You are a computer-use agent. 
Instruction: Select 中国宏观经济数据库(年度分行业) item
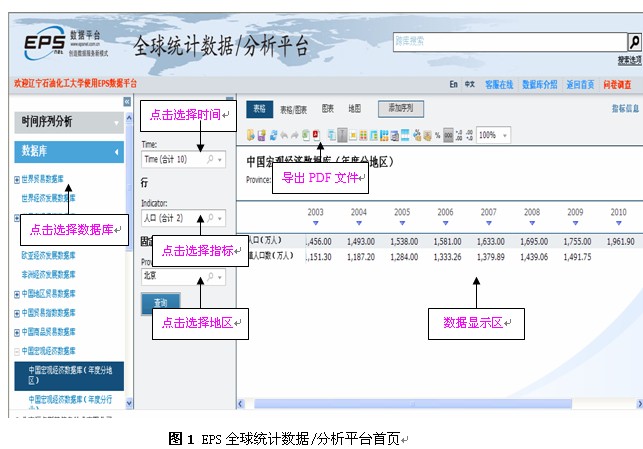70,400
